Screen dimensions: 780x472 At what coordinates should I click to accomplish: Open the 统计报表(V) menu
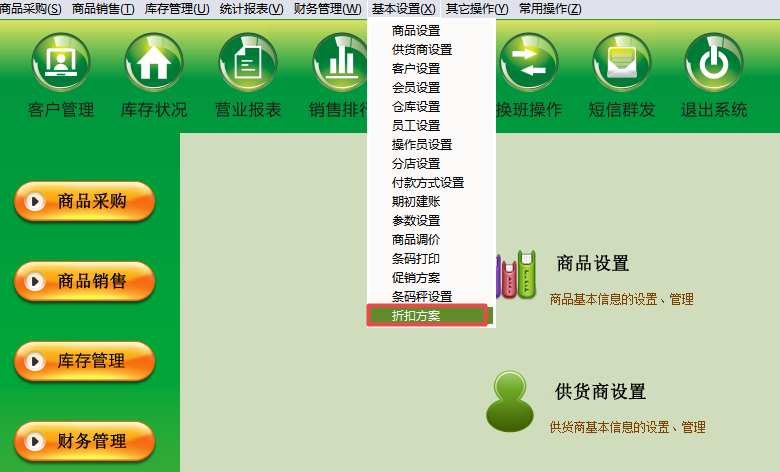pyautogui.click(x=251, y=9)
